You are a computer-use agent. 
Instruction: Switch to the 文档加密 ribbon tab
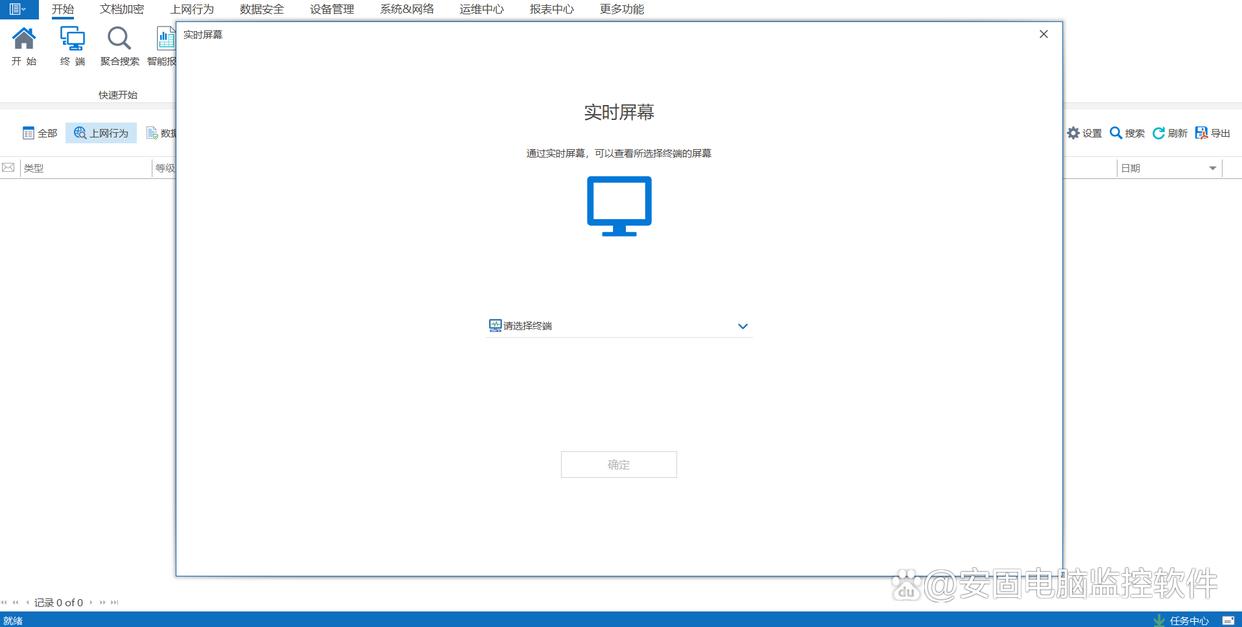[122, 9]
